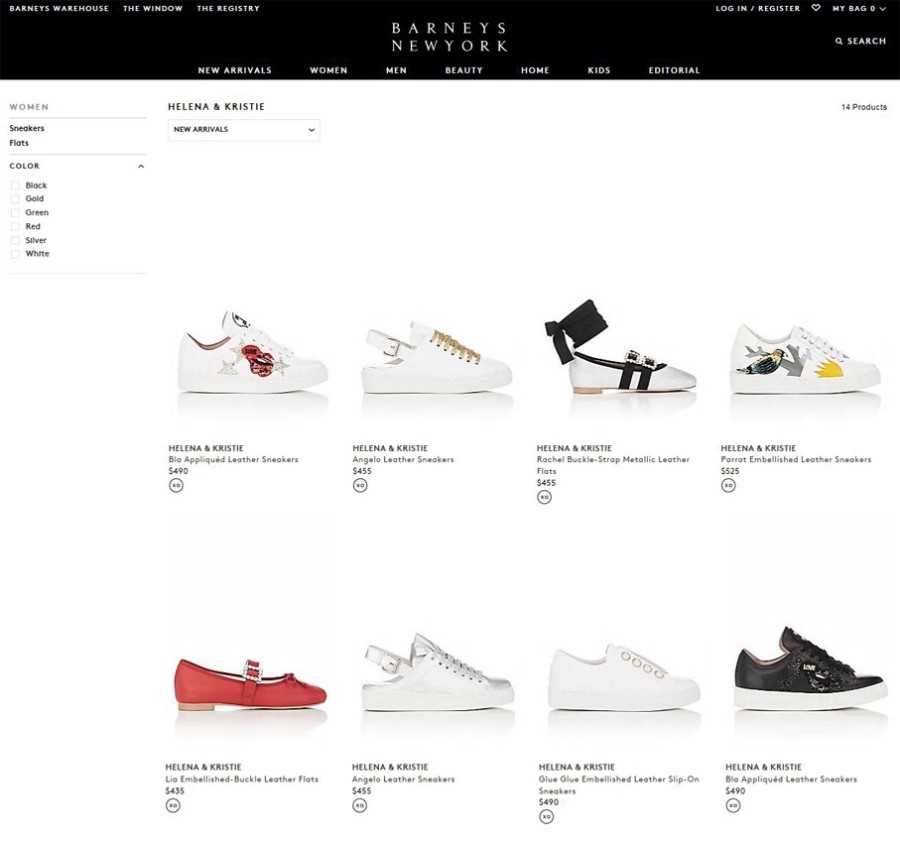Click XO badge under Parrot Embellished Sneakers
This screenshot has height=843, width=900.
[x=728, y=485]
